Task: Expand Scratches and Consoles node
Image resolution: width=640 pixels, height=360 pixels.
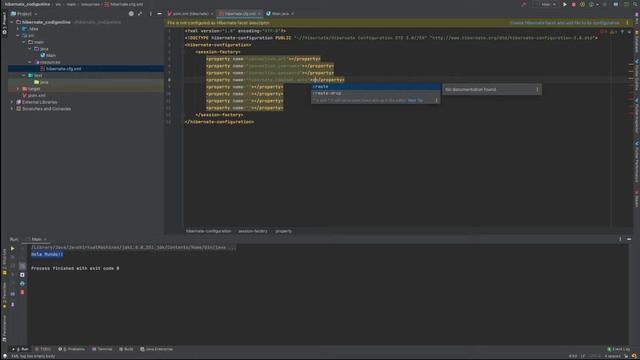Action: click(12, 109)
